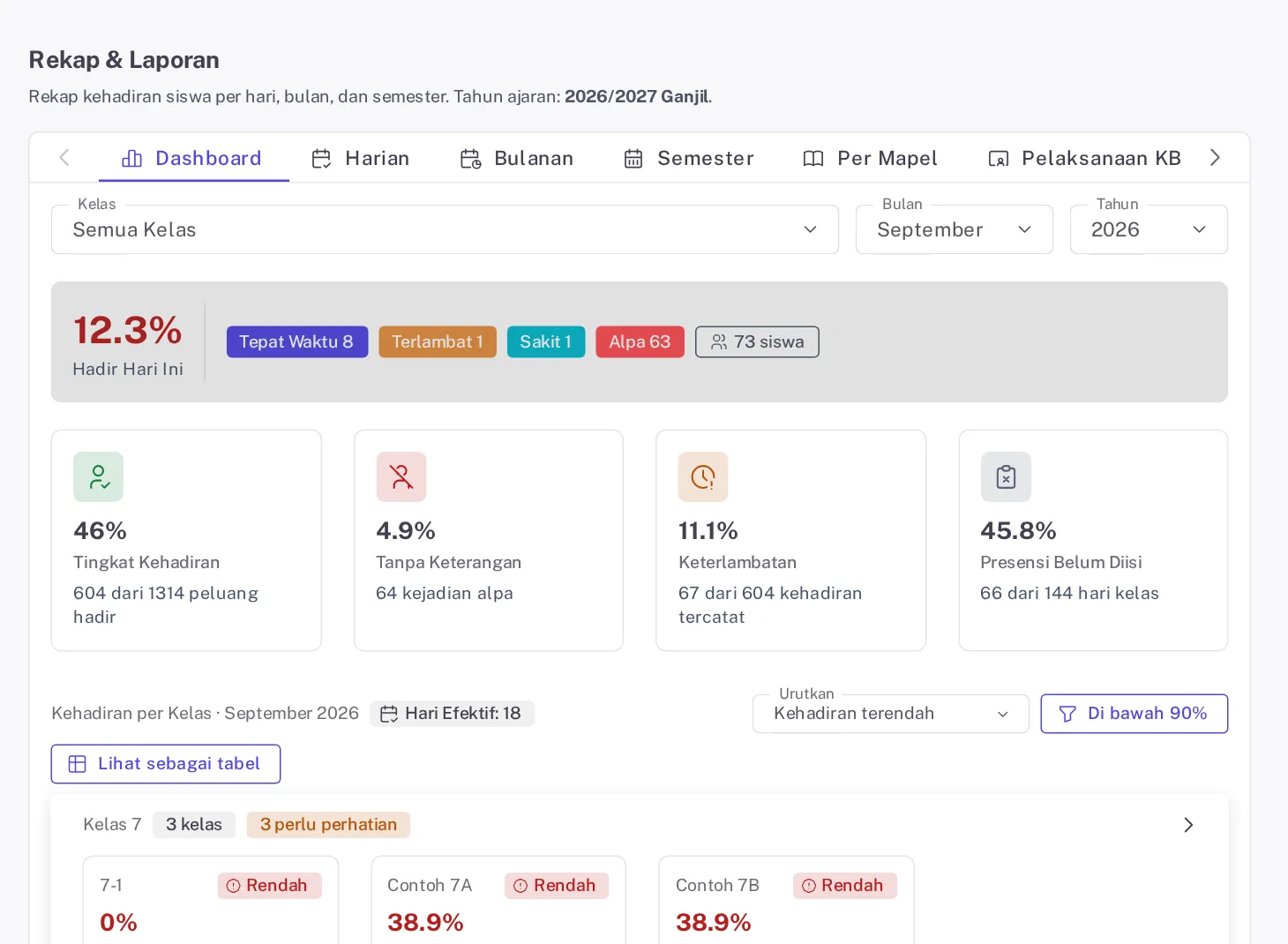Toggle the Di bawah 90% filter
Viewport: 1288px width, 944px height.
pos(1134,714)
